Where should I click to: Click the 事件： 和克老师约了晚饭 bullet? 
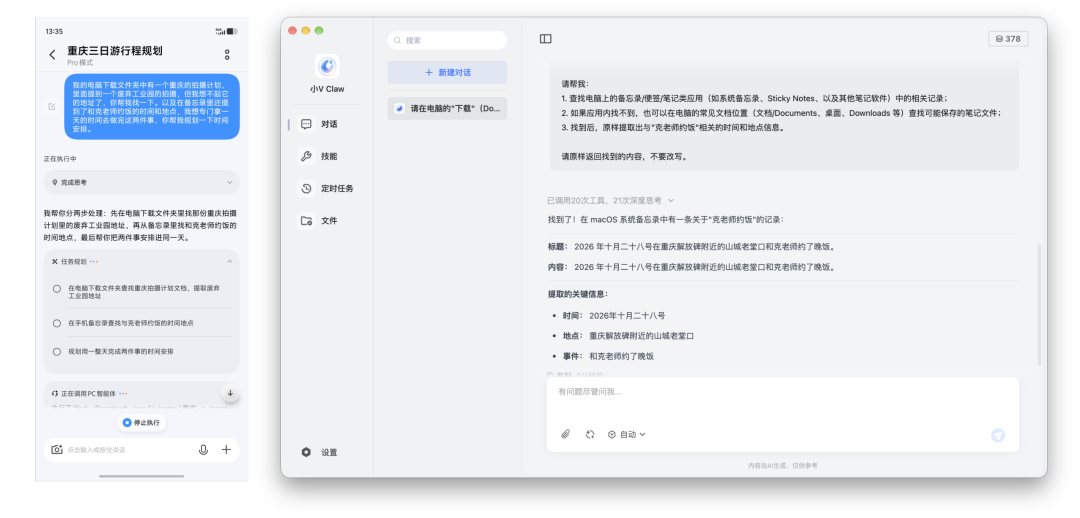[x=608, y=357]
